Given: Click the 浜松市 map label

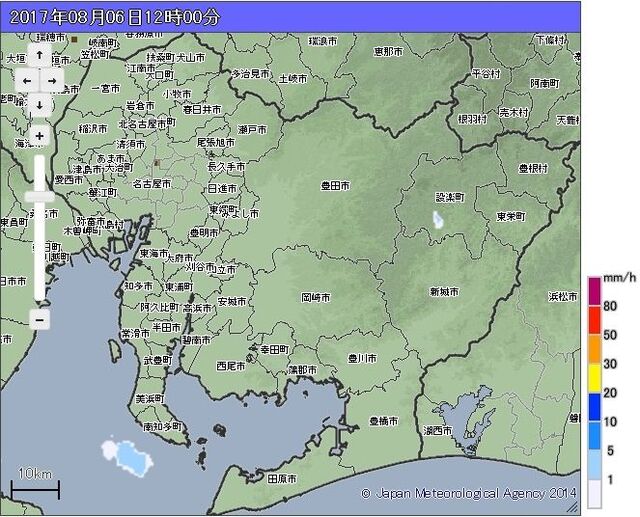Looking at the screenshot, I should pyautogui.click(x=563, y=297).
